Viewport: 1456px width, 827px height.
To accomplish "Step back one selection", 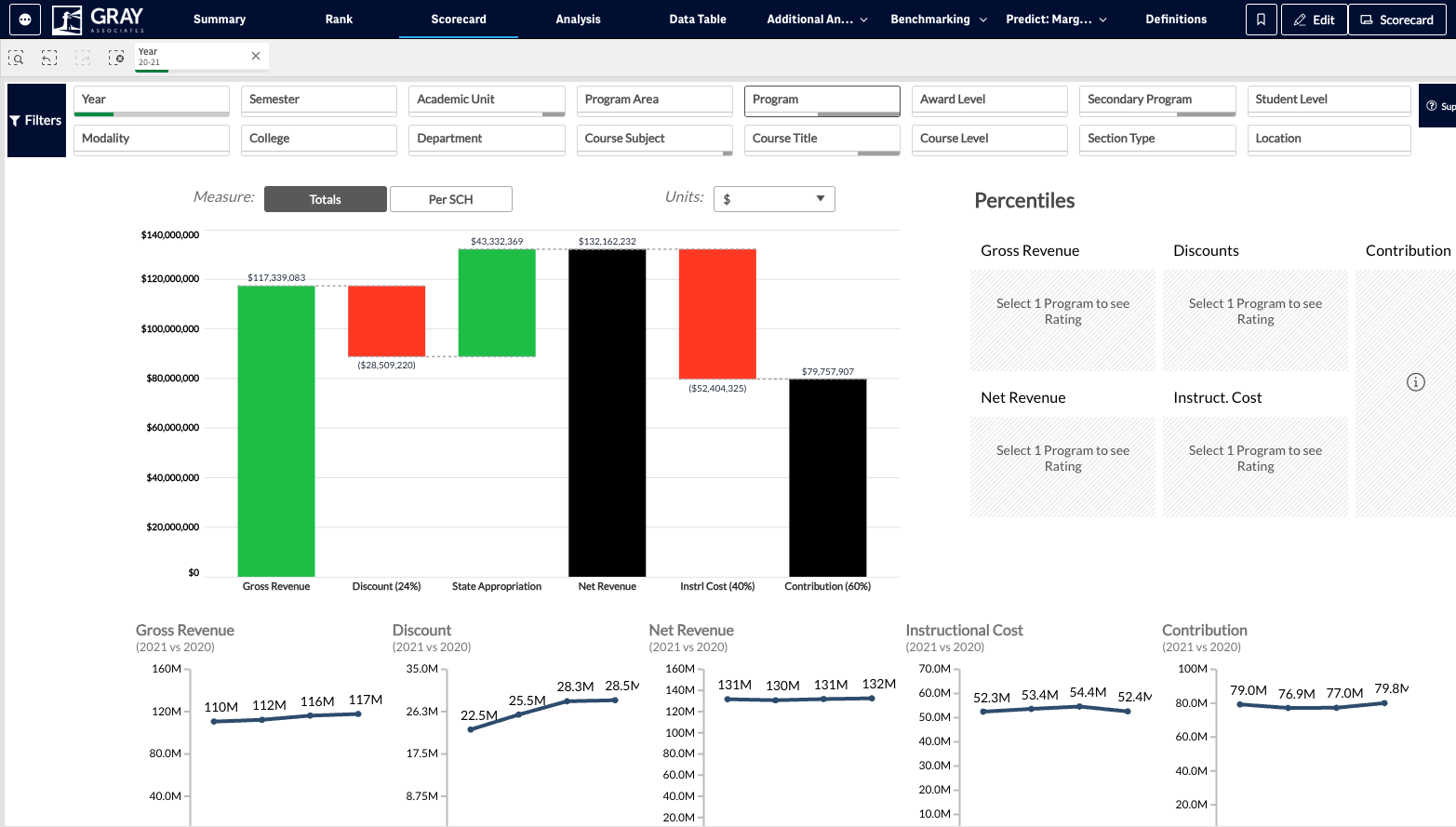I will [x=49, y=58].
